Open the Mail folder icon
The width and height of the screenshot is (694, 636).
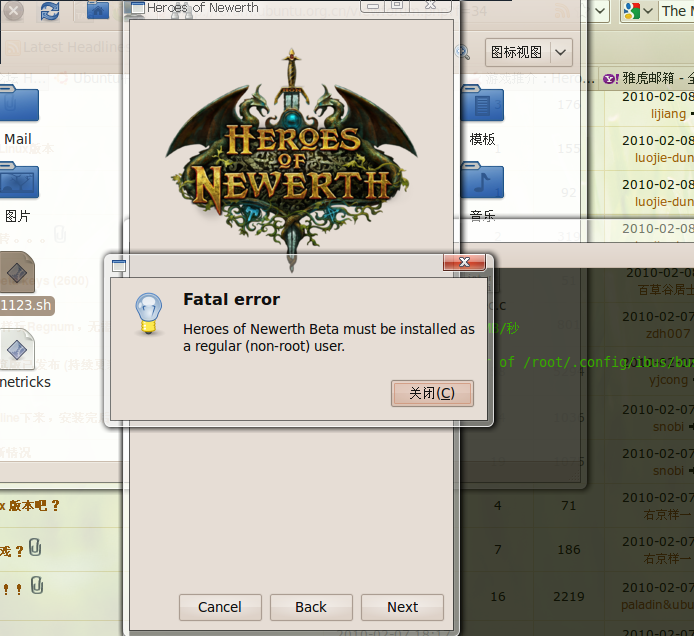pyautogui.click(x=19, y=104)
